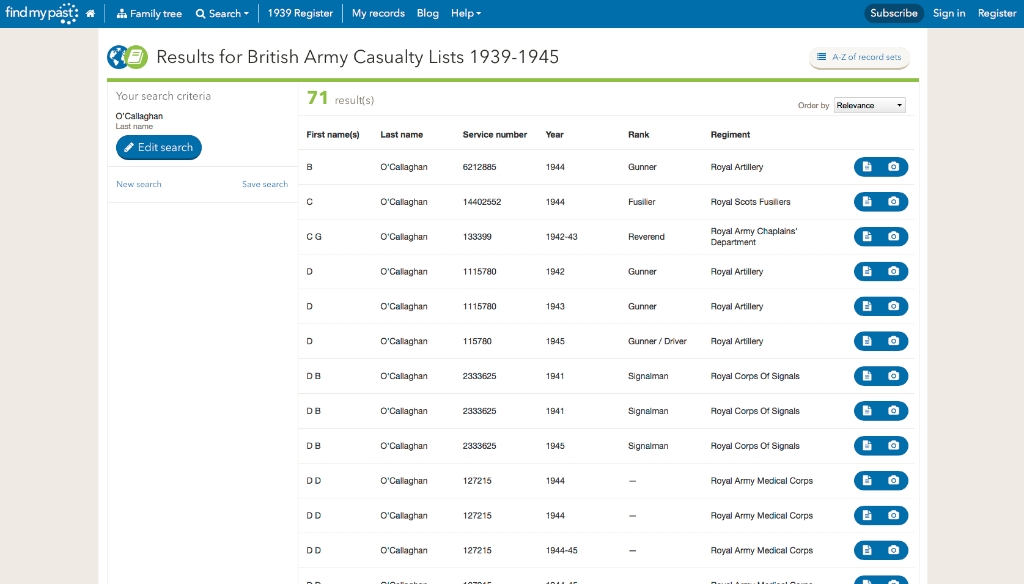The width and height of the screenshot is (1024, 584).
Task: Open the Blog page
Action: (x=427, y=14)
